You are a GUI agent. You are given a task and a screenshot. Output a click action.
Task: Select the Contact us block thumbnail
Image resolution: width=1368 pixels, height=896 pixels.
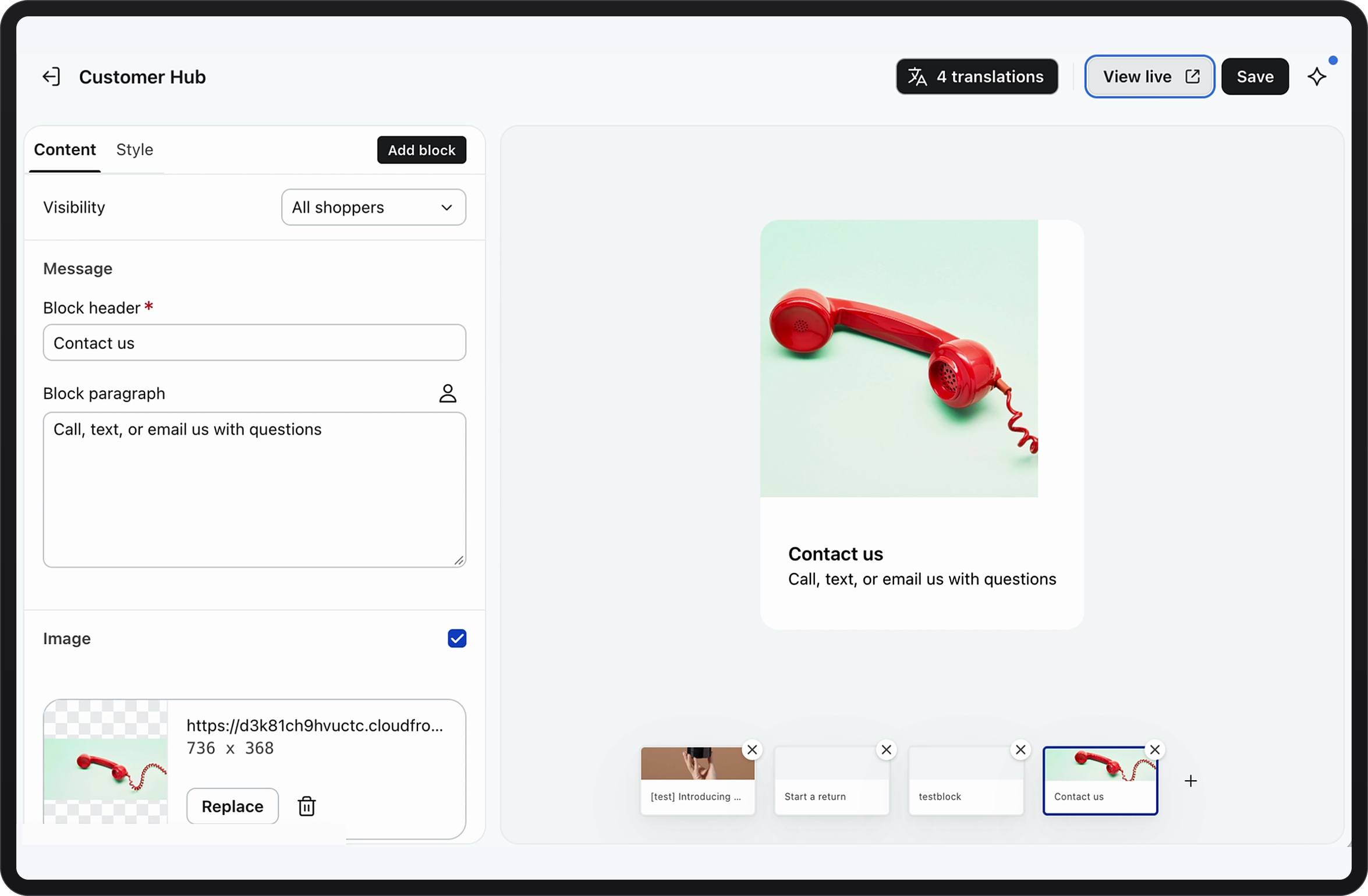1100,780
